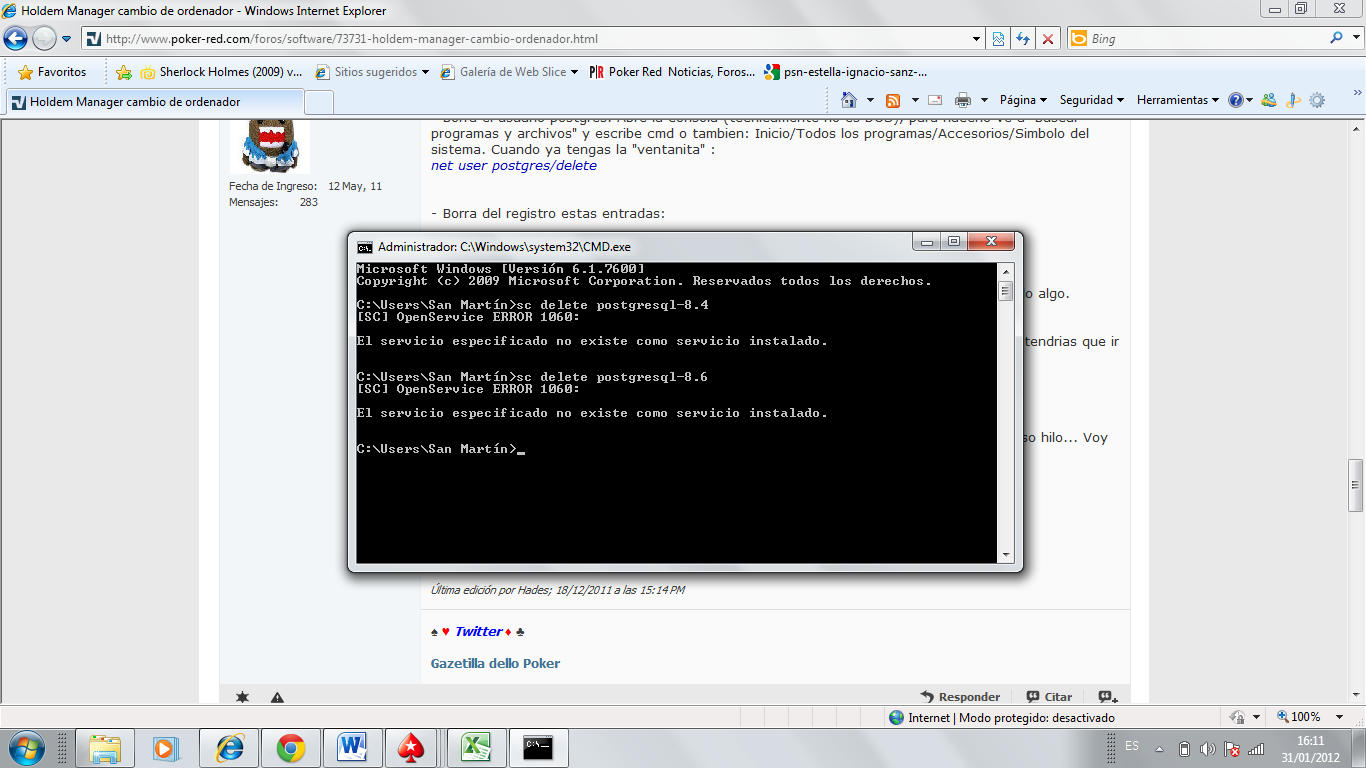Open Action Center flag tray icon
1366x768 pixels.
[1232, 749]
